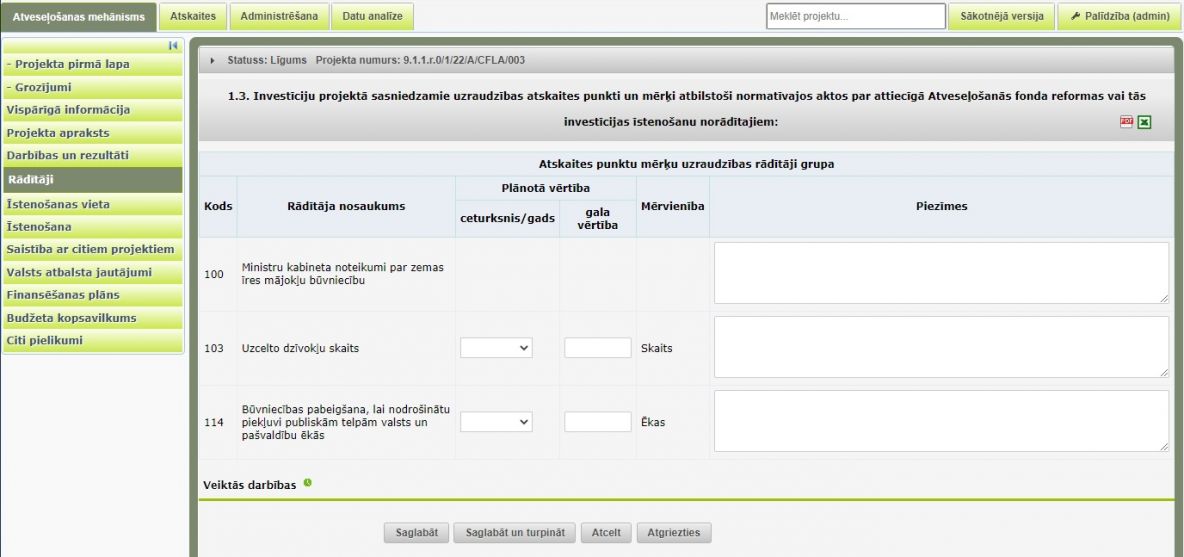Open quarter dropdown for indicator 114
Screen dimensions: 1184x557
pos(496,422)
